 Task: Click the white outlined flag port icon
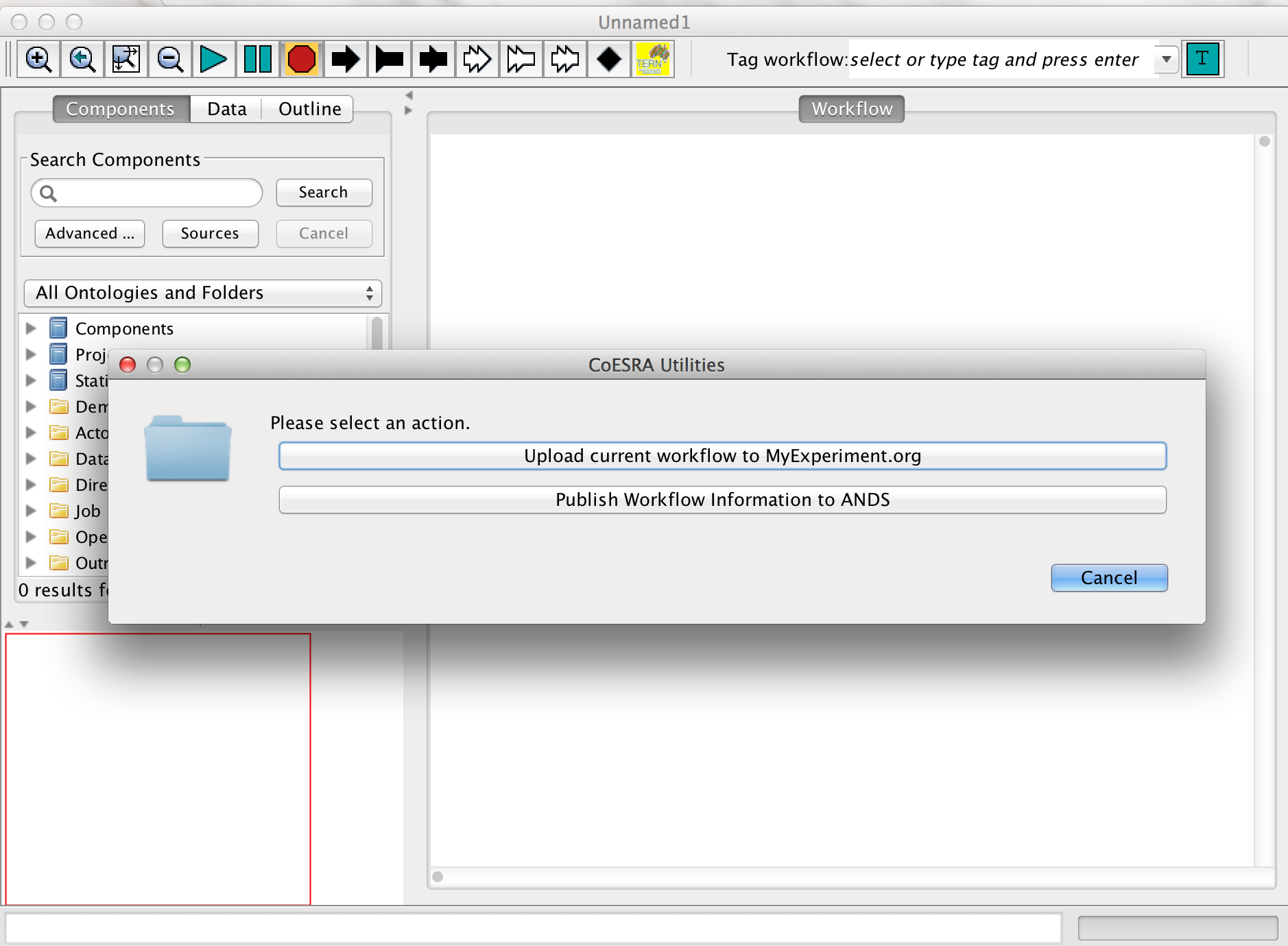click(521, 59)
